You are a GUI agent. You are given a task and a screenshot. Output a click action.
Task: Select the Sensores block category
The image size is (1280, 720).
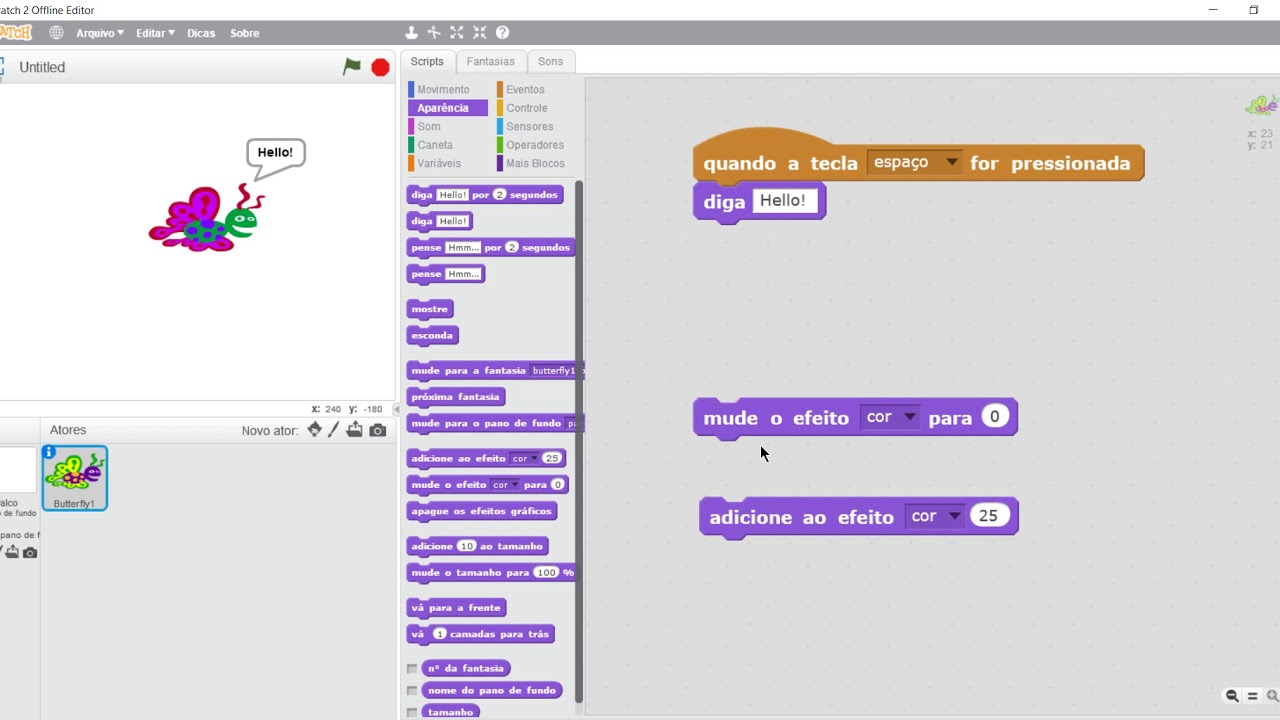(x=530, y=127)
